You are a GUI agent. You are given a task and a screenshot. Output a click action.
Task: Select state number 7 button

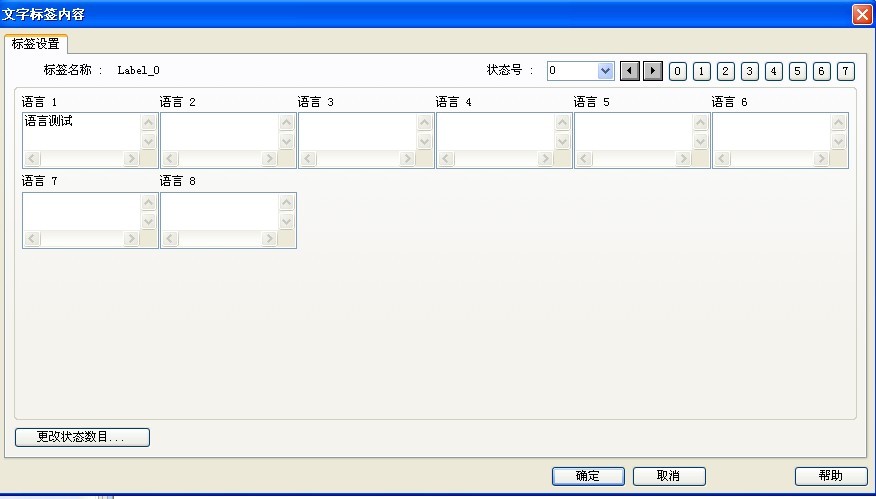[x=846, y=71]
